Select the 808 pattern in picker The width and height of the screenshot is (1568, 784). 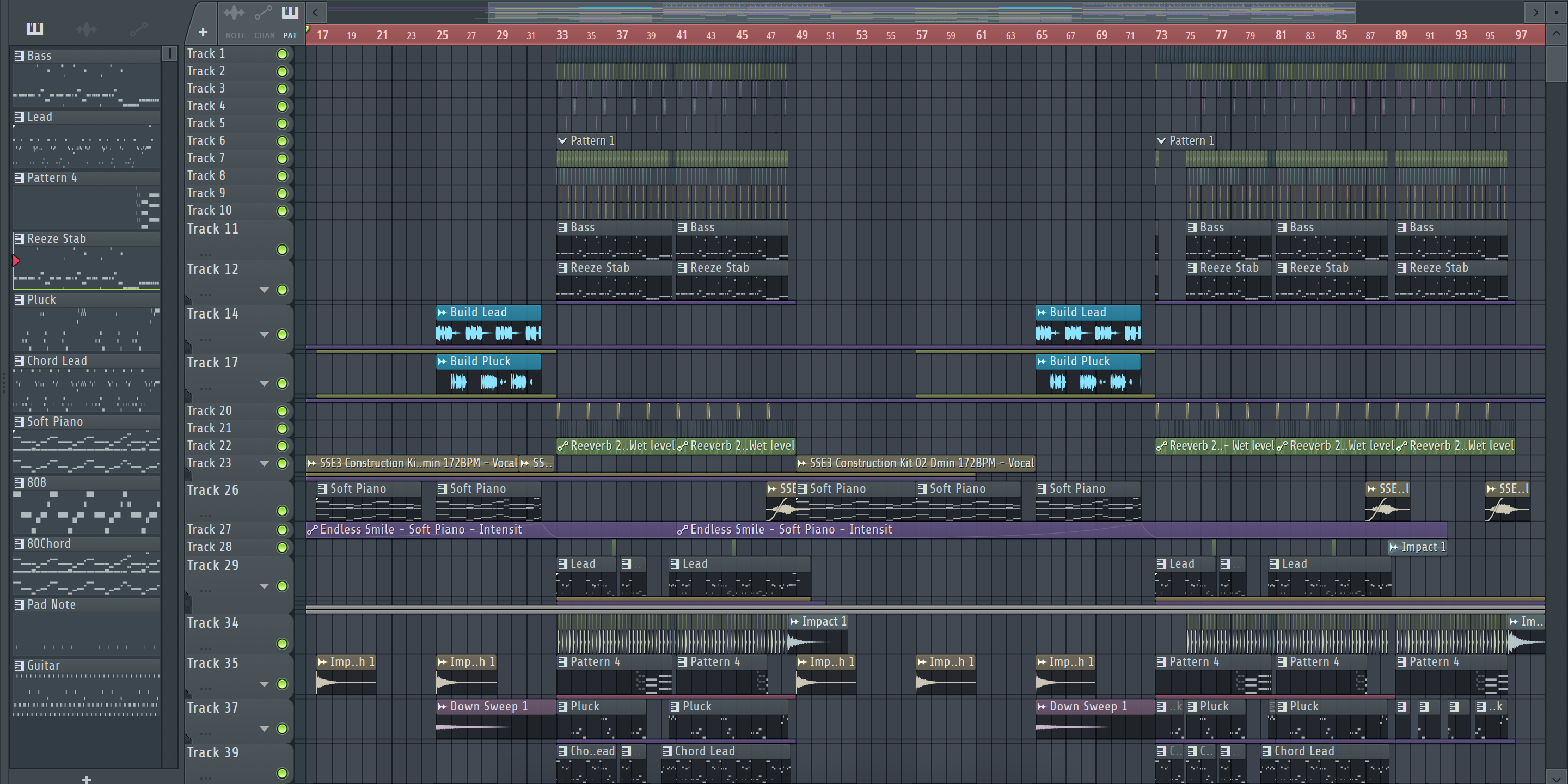coord(87,505)
